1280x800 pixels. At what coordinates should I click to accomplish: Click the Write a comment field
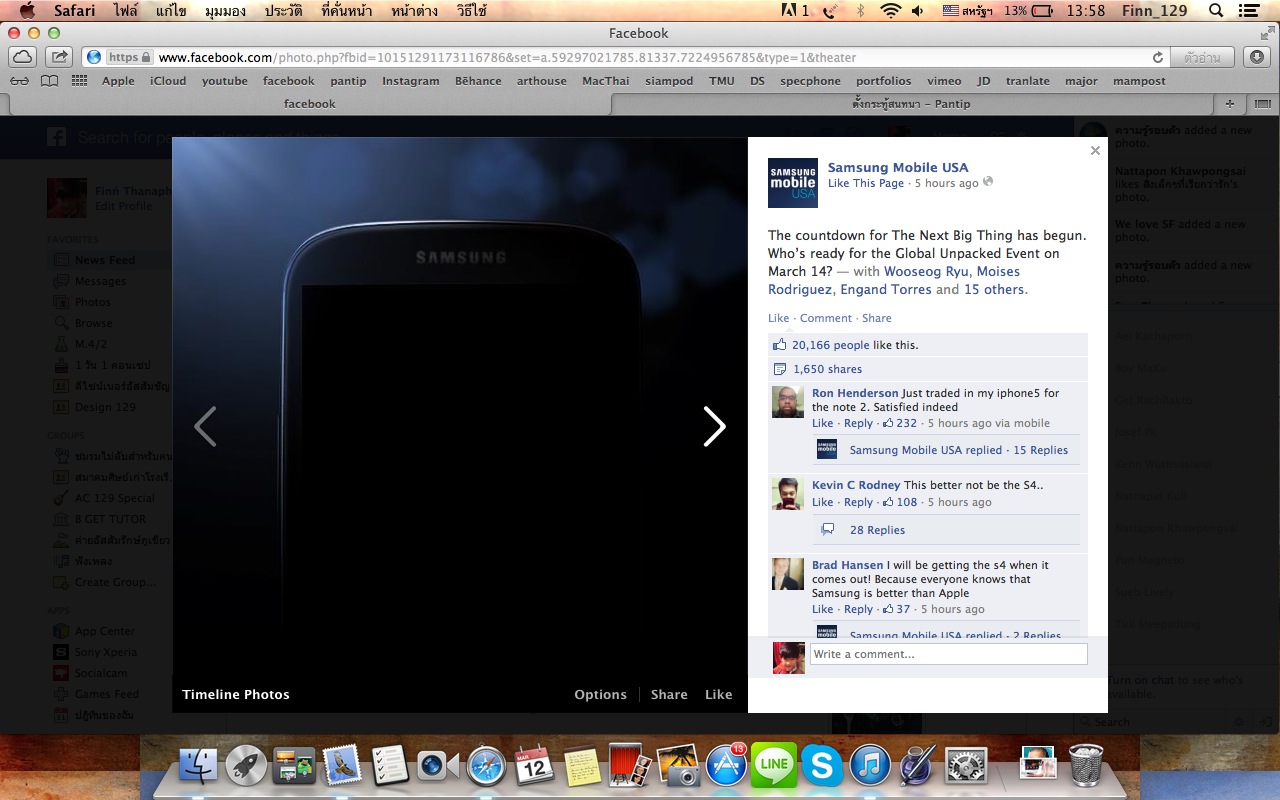pos(948,654)
